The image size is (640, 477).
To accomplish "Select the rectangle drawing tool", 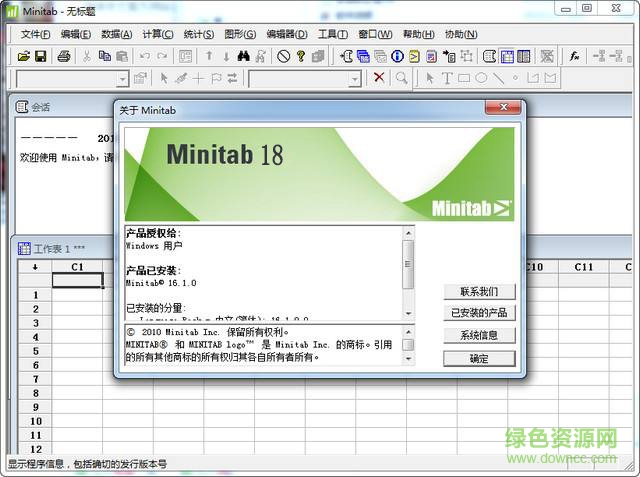I will [x=464, y=78].
